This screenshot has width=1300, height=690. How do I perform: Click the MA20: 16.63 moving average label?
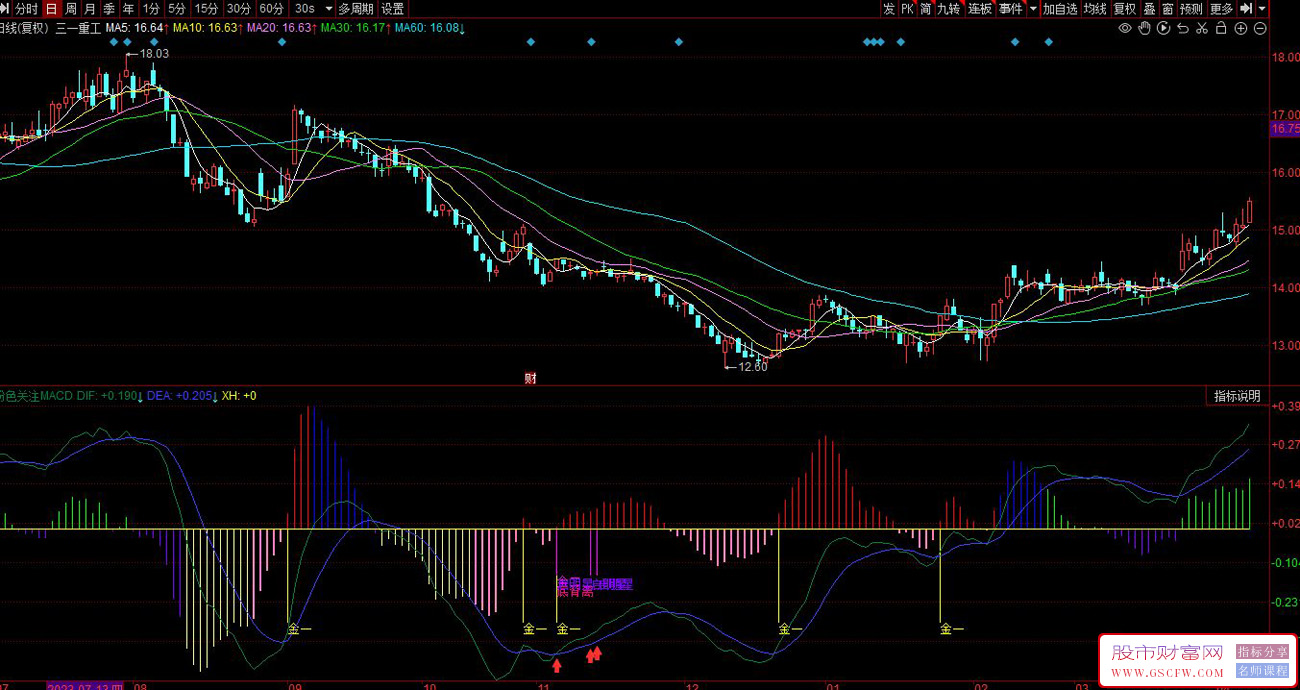281,28
